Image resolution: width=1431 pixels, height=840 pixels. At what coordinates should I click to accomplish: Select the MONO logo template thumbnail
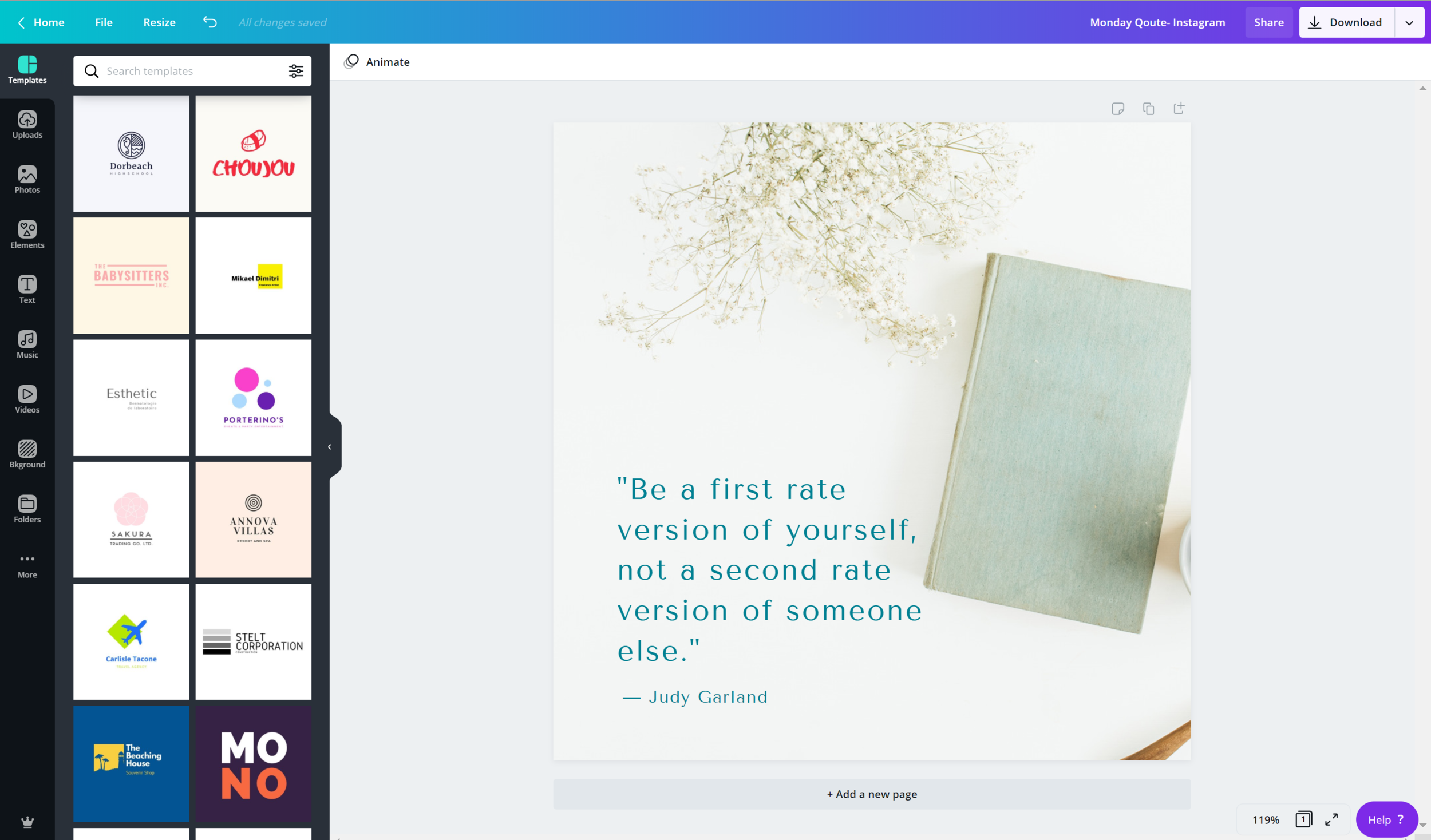coord(253,764)
